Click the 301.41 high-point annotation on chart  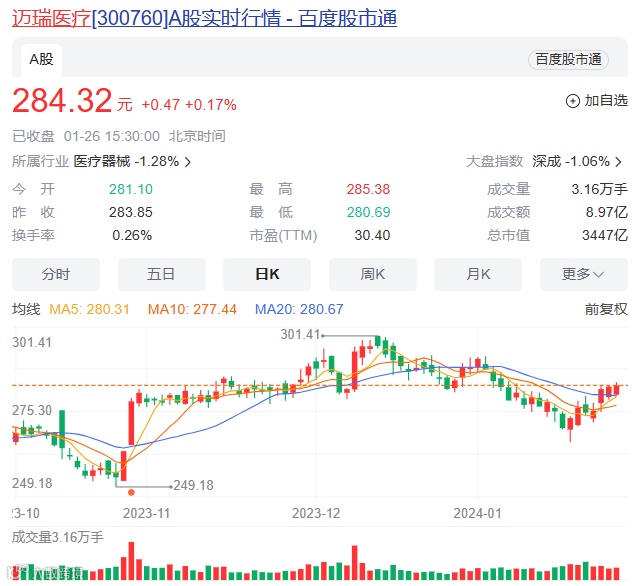click(300, 334)
